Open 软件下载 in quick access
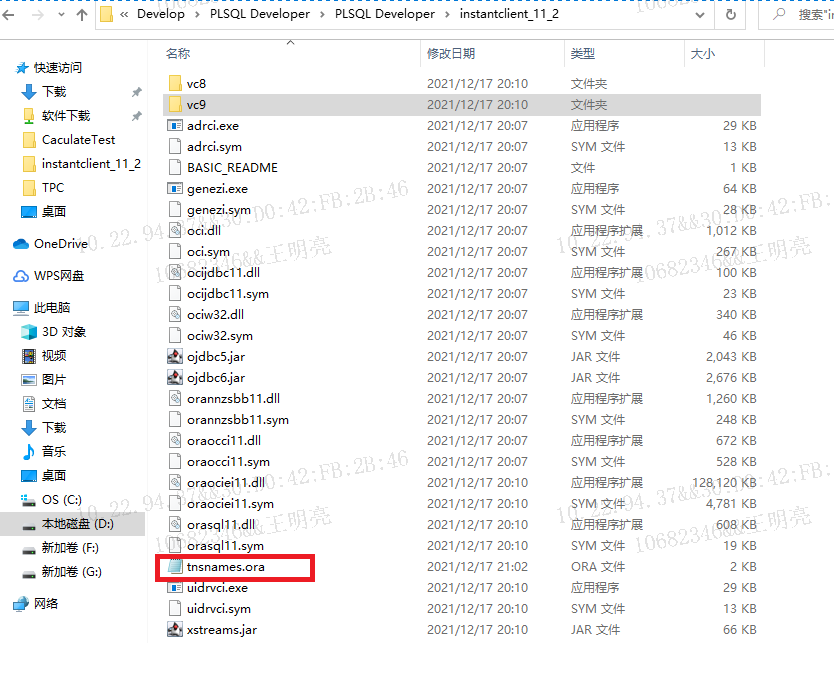The height and width of the screenshot is (676, 834). (x=66, y=115)
